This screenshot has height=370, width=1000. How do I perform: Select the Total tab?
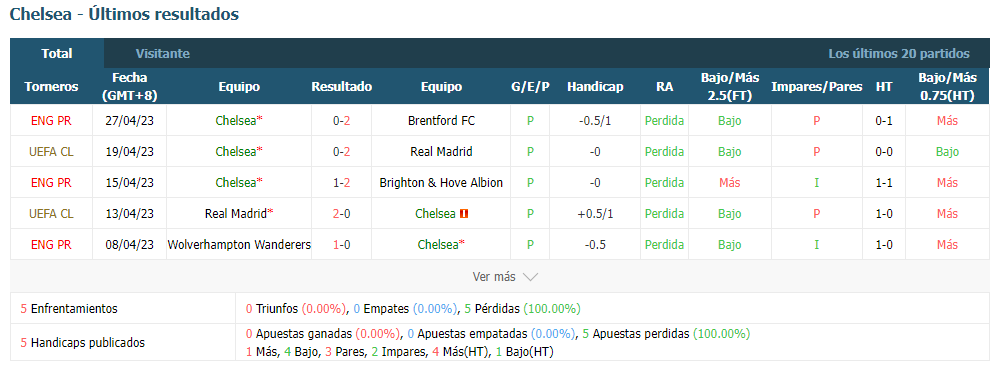pos(57,54)
